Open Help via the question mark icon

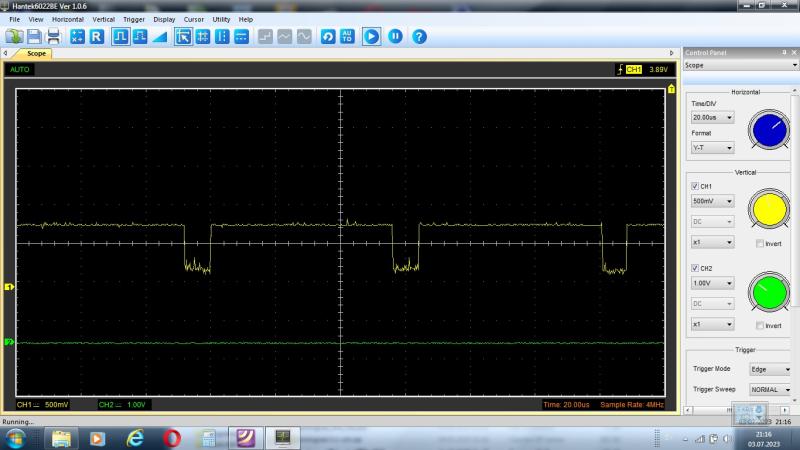tap(419, 36)
